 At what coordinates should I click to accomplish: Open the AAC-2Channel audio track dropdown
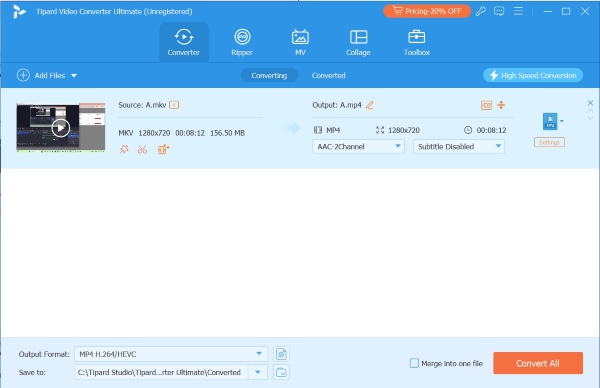(358, 147)
